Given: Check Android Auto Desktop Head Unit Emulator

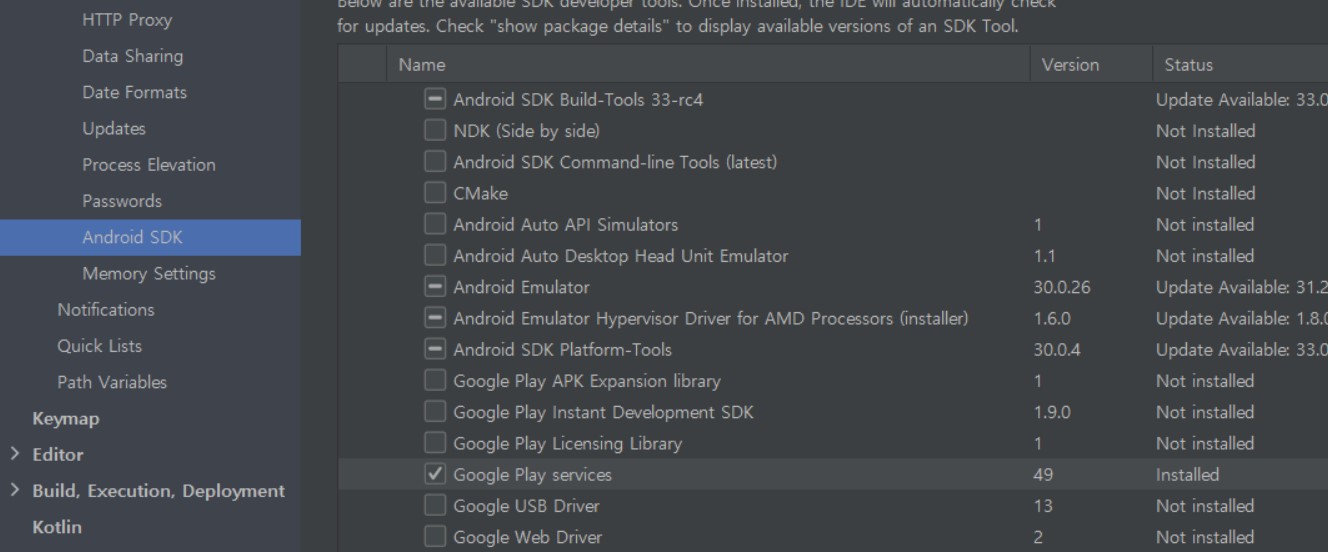Looking at the screenshot, I should (435, 255).
